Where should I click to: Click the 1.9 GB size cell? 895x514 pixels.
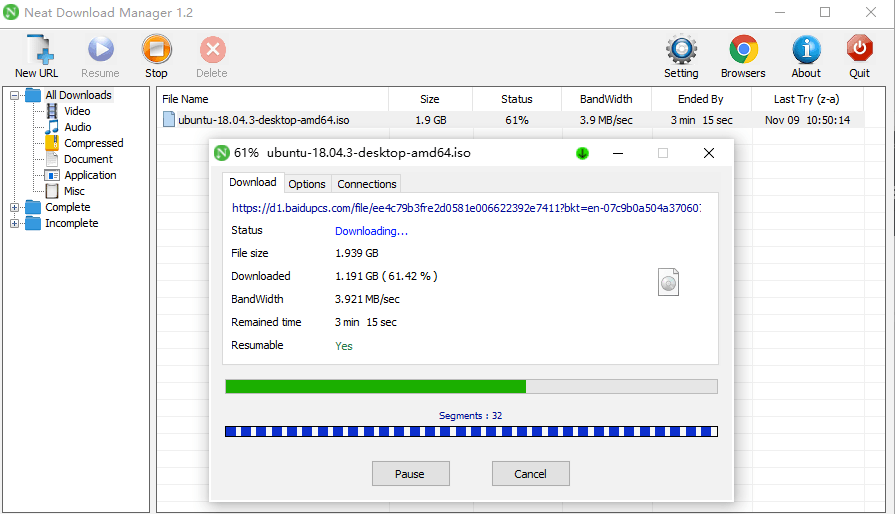tap(431, 120)
